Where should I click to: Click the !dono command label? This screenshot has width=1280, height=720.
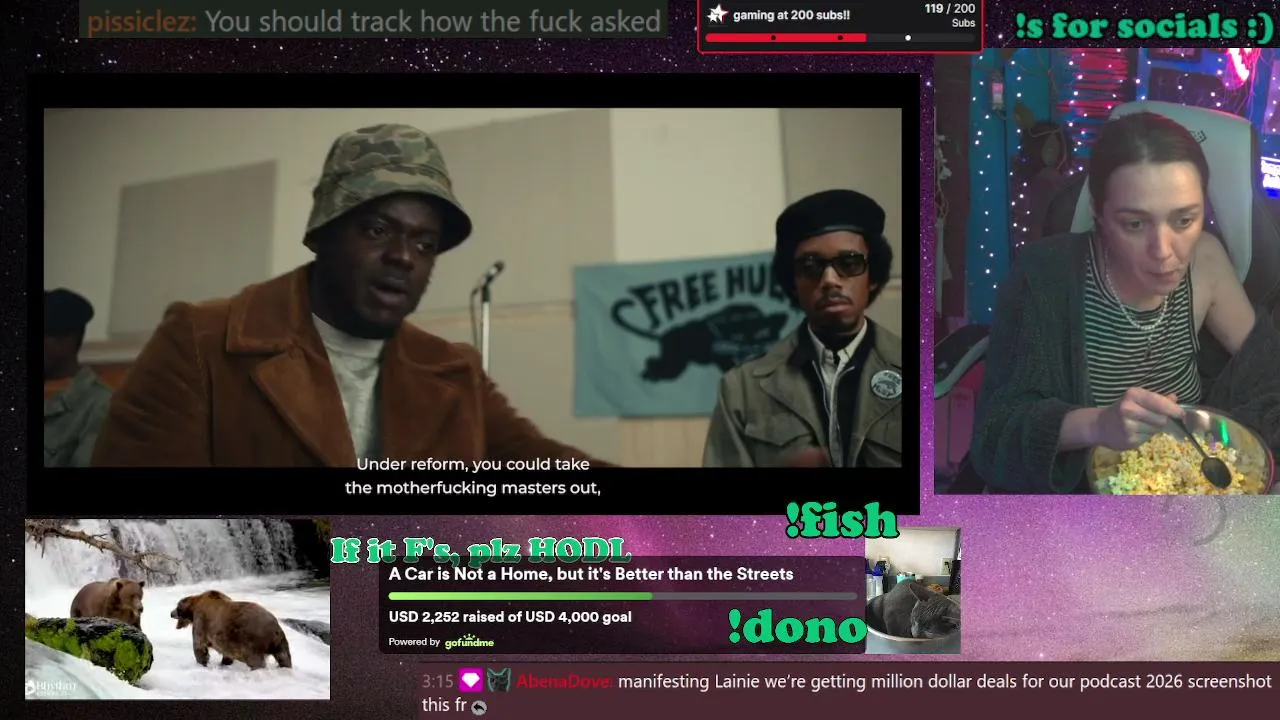click(796, 626)
